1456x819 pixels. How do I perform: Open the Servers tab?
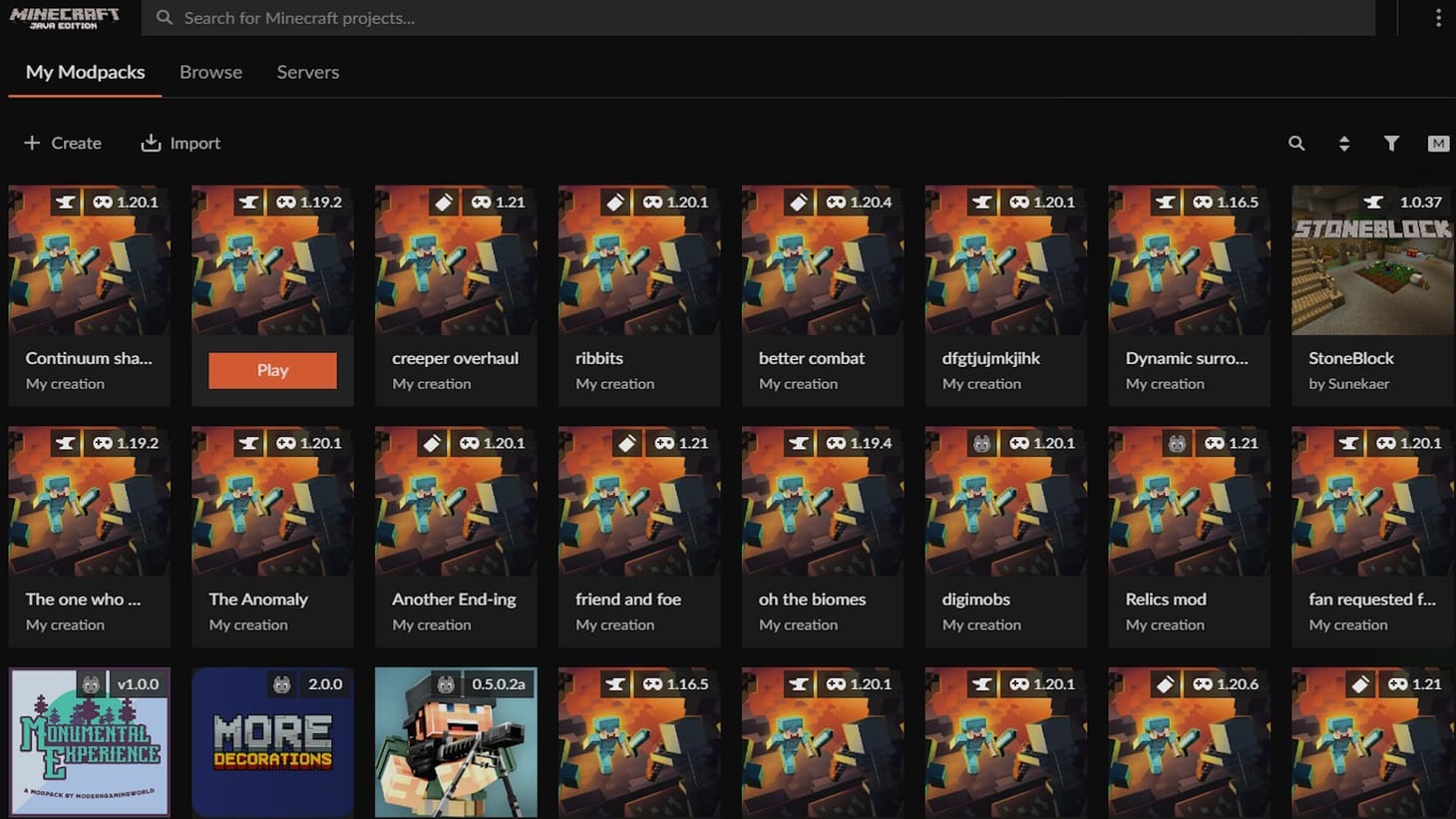click(x=307, y=72)
